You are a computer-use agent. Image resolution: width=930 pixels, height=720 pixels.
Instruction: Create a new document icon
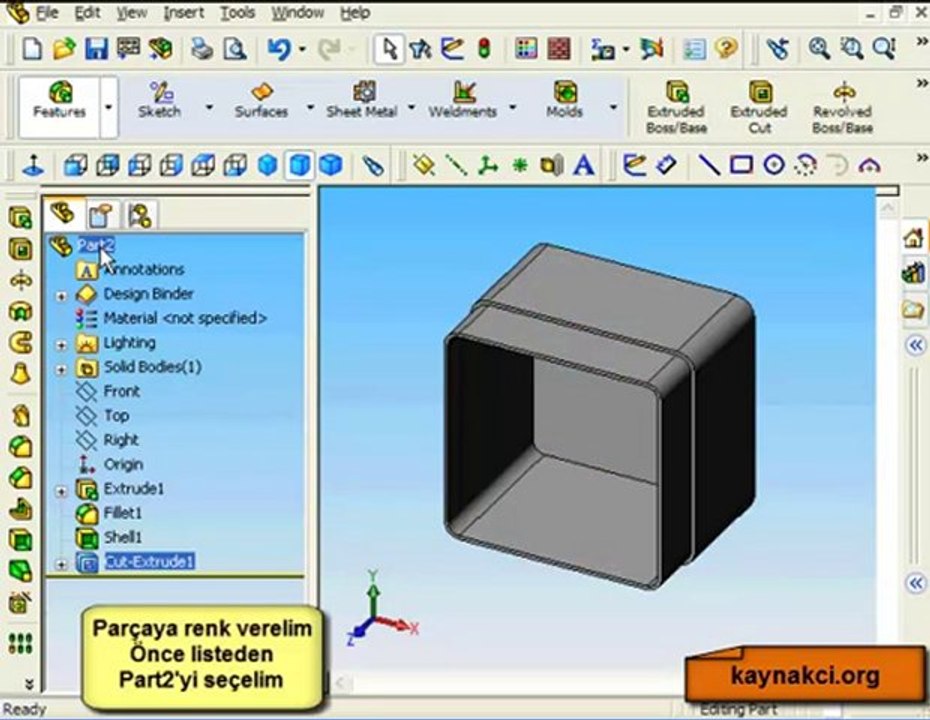(31, 49)
